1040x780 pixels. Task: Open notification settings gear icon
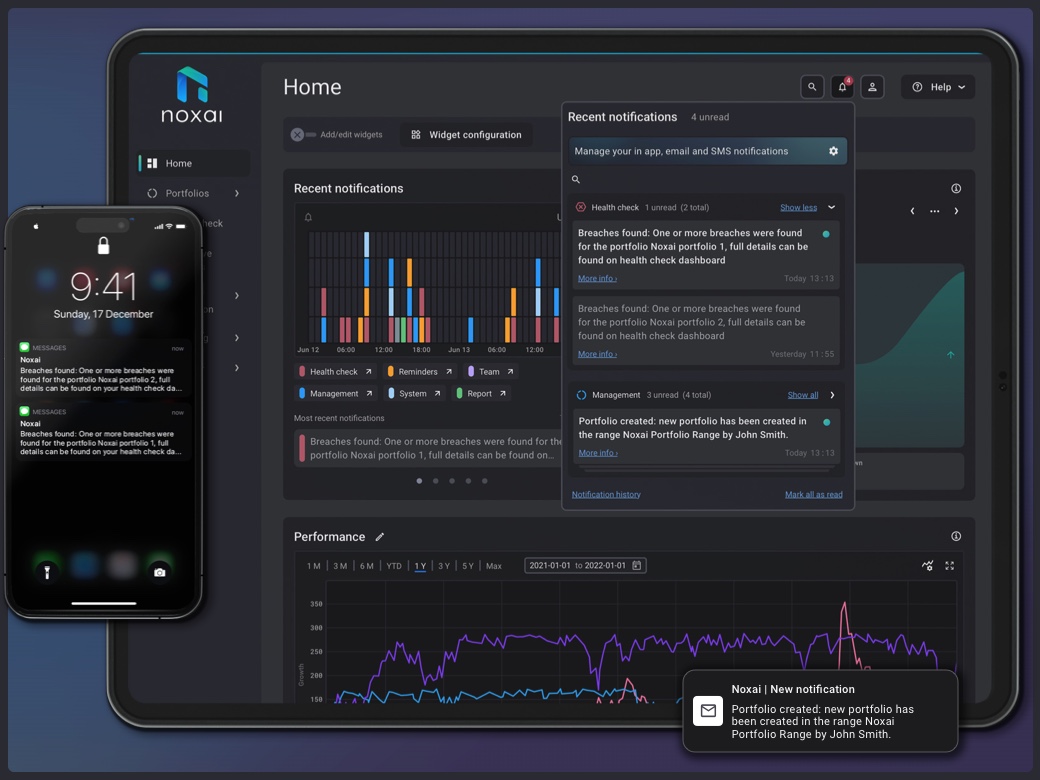coord(833,151)
